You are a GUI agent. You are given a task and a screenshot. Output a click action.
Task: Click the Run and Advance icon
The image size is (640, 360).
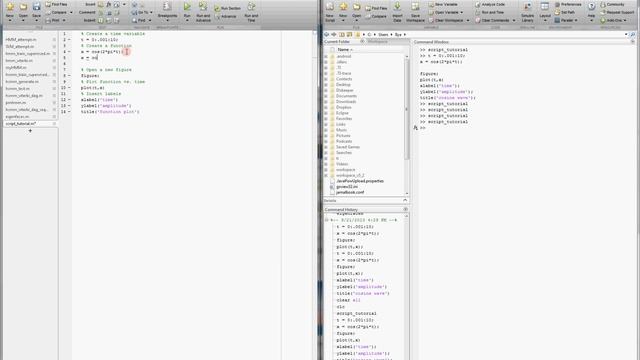pyautogui.click(x=203, y=7)
